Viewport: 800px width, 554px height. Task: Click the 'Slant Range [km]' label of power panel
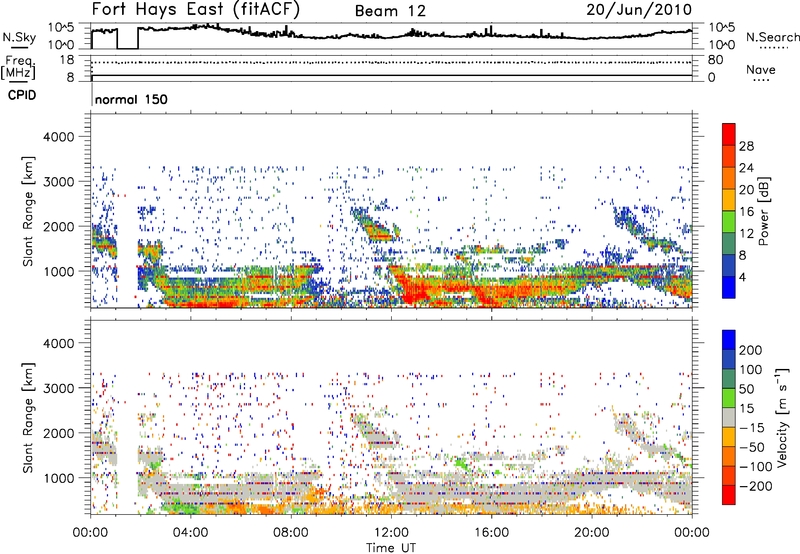click(28, 211)
